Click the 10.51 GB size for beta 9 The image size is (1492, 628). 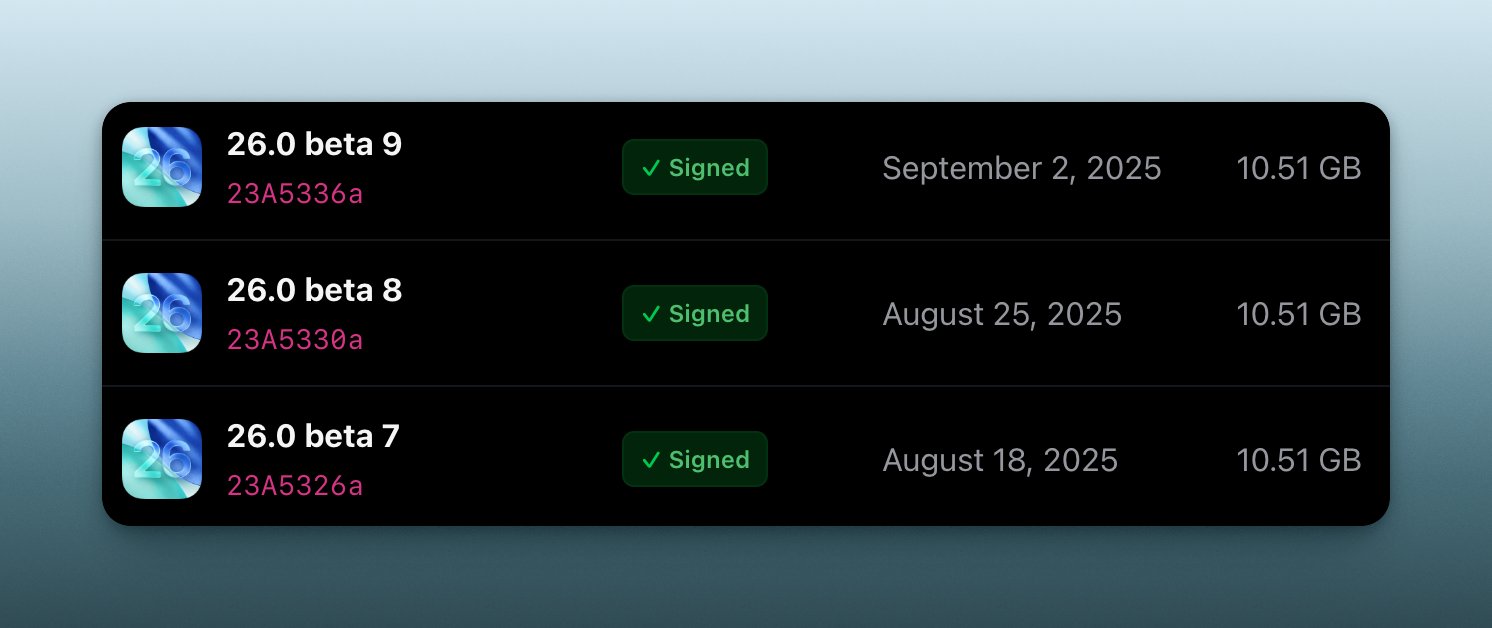click(x=1298, y=168)
